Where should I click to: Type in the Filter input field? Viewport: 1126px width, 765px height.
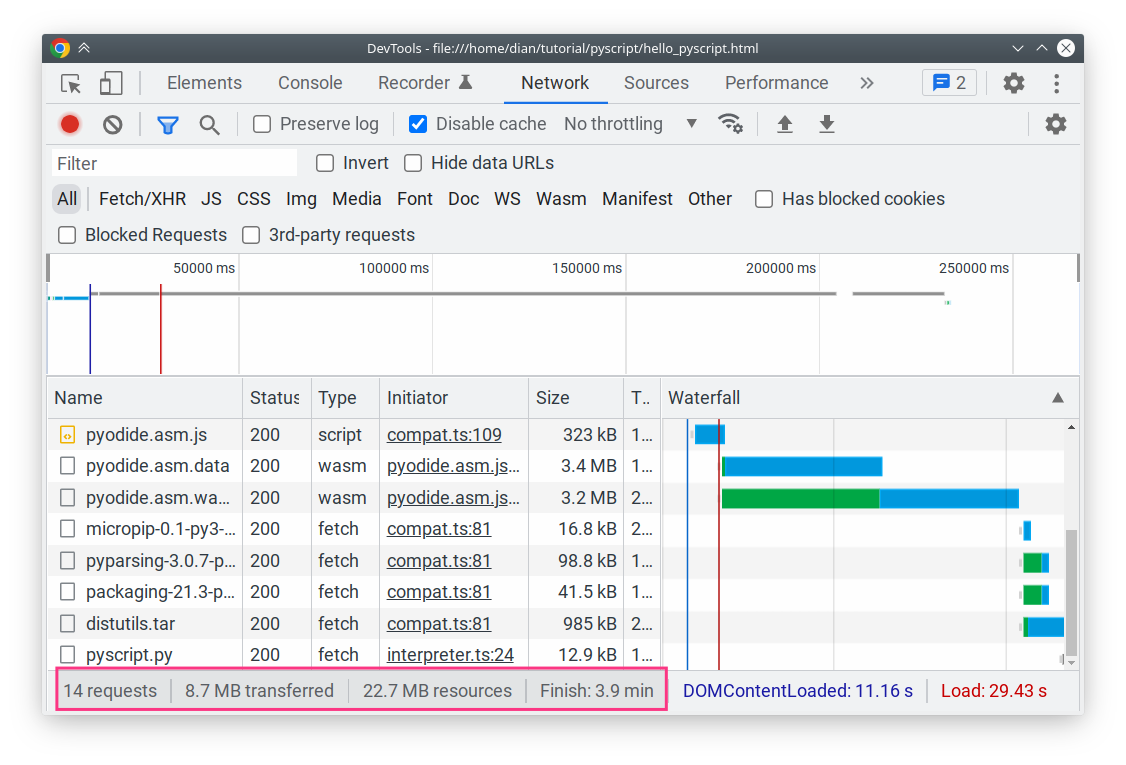[173, 162]
